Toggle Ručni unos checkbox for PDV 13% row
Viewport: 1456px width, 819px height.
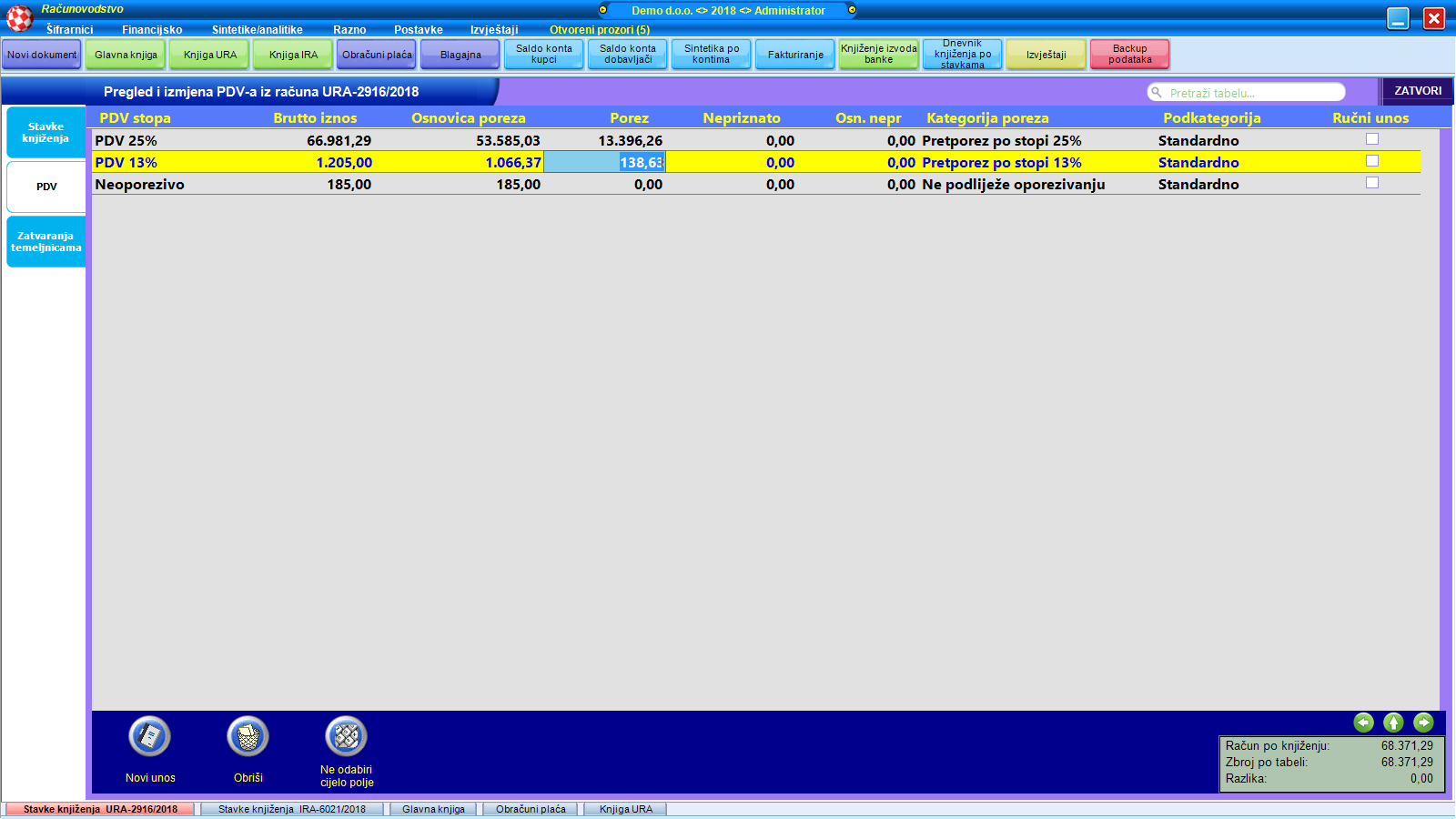(x=1372, y=161)
